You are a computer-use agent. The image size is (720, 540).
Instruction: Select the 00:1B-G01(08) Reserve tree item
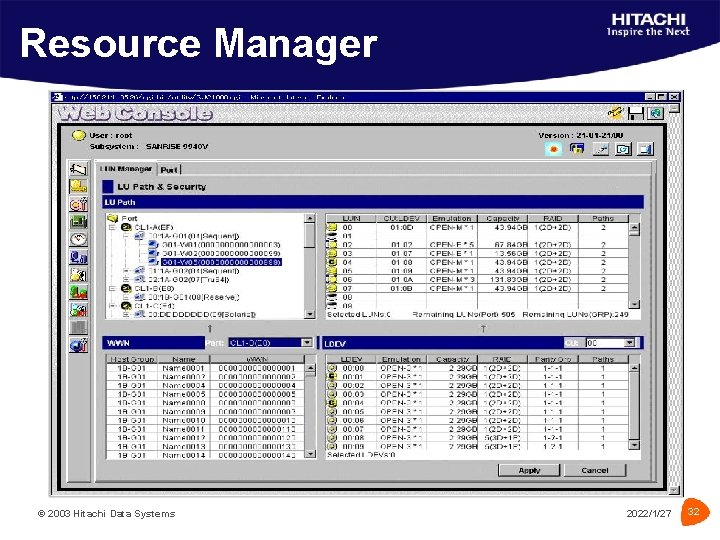[193, 297]
